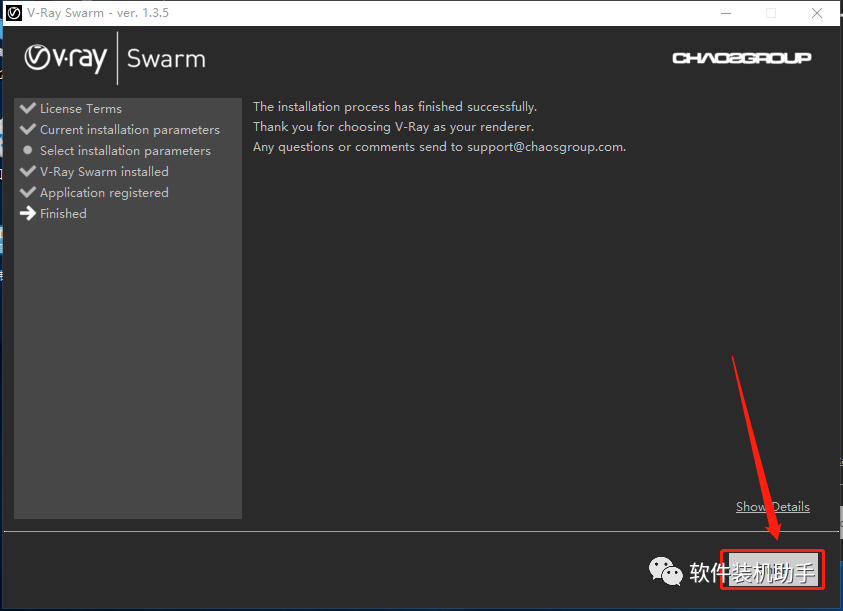This screenshot has width=843, height=611.
Task: Click the arrow icon next to Finished
Action: (27, 214)
